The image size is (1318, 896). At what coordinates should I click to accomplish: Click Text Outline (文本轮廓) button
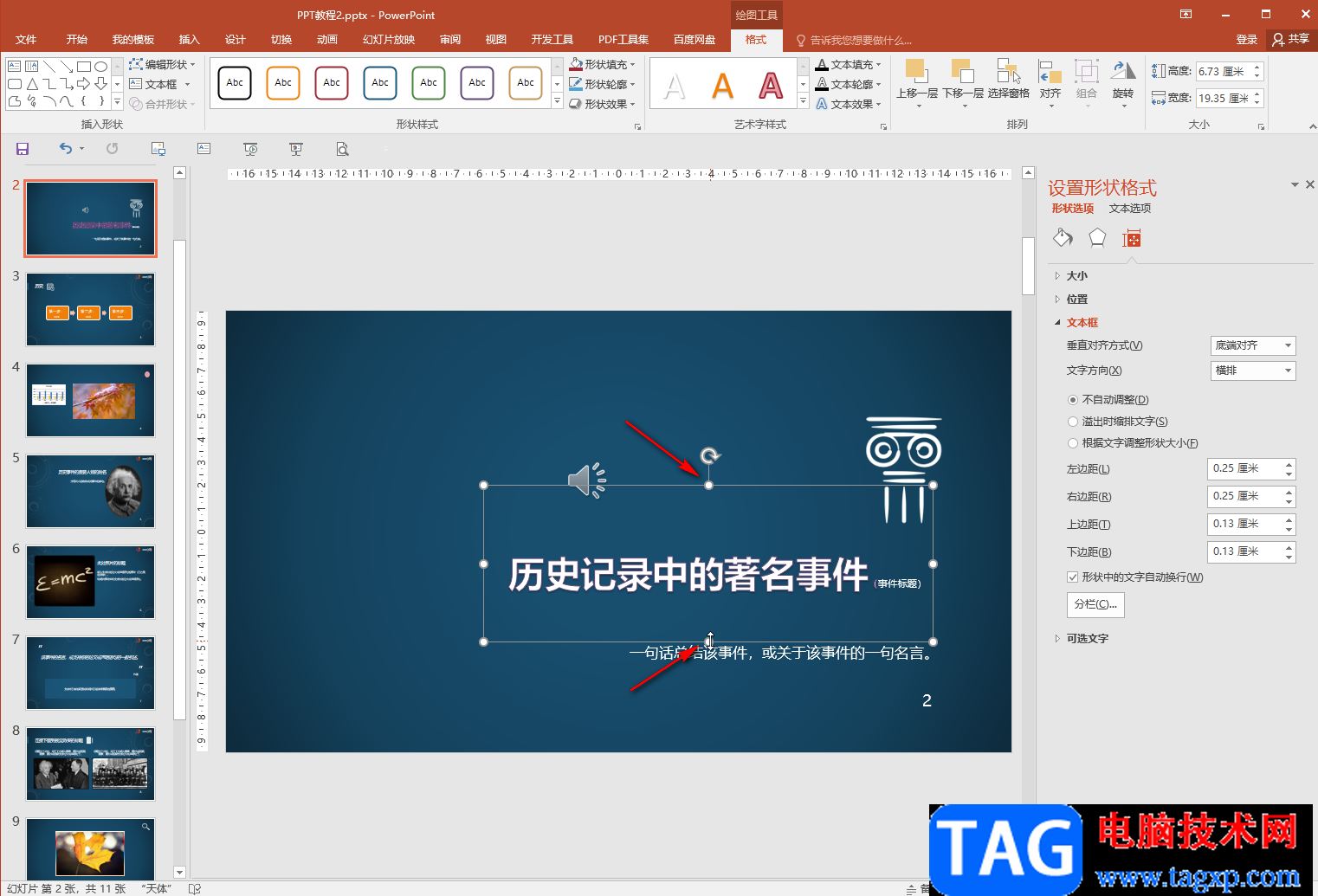point(849,84)
